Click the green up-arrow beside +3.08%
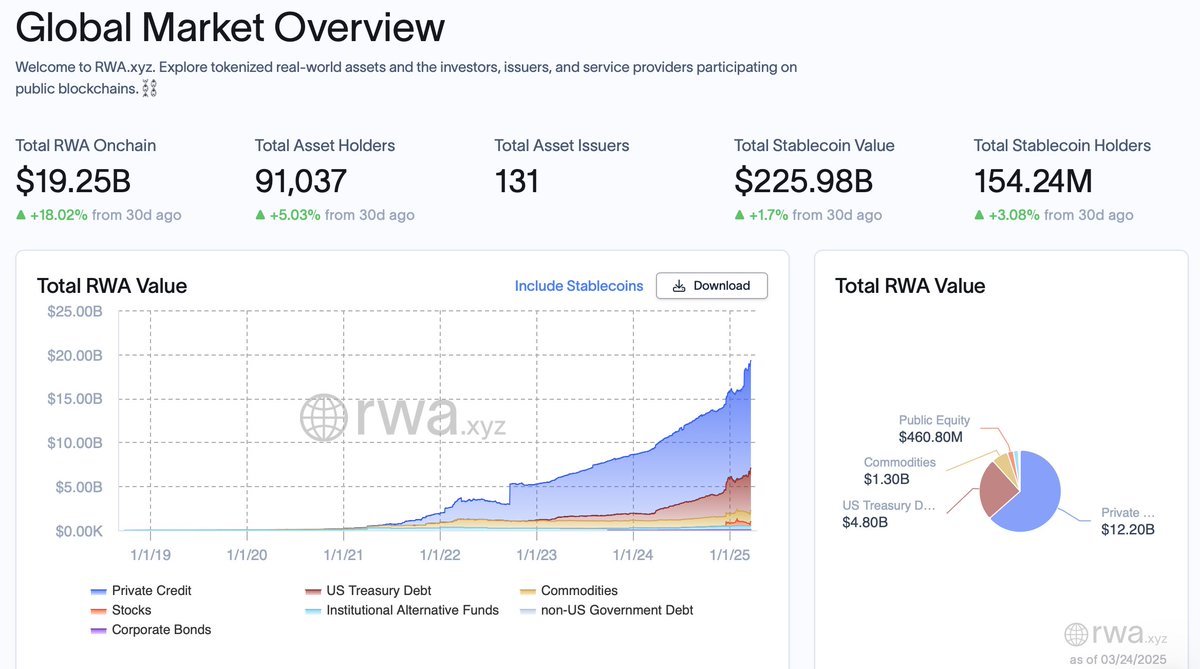The width and height of the screenshot is (1200, 669). [981, 214]
